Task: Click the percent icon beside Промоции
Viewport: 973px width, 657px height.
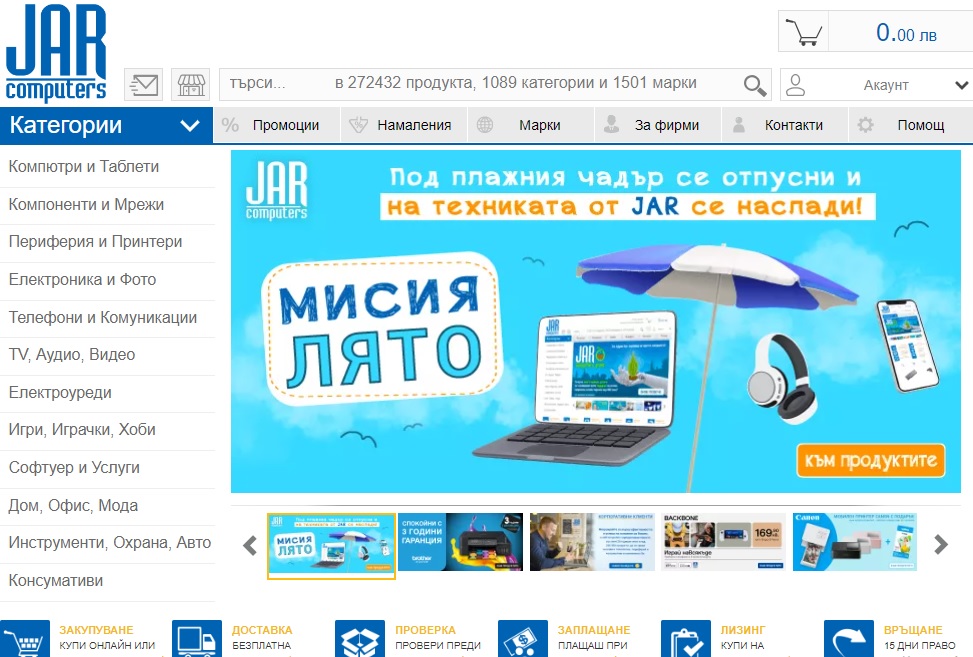Action: tap(230, 125)
